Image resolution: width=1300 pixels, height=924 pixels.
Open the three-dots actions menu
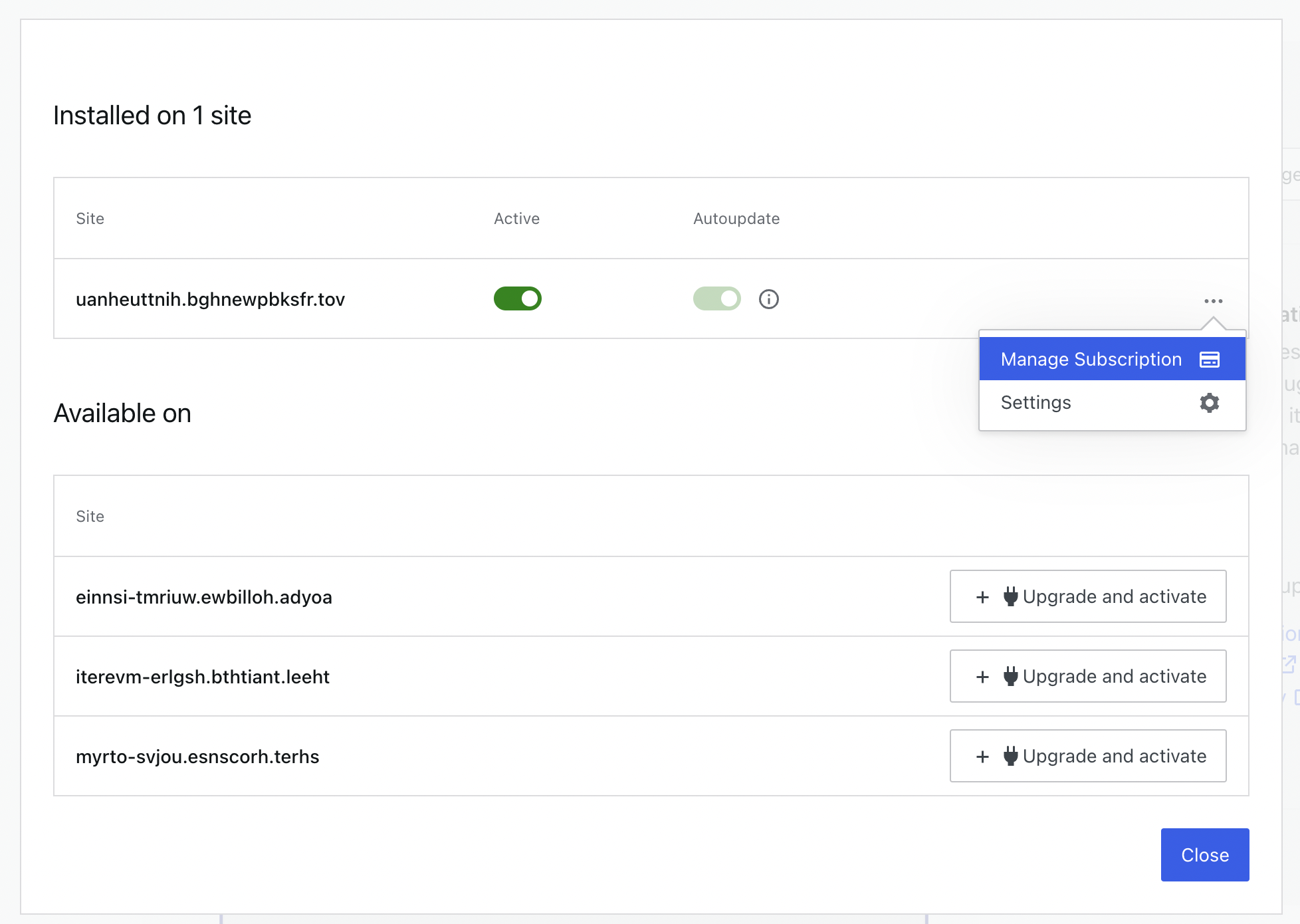coord(1213,301)
